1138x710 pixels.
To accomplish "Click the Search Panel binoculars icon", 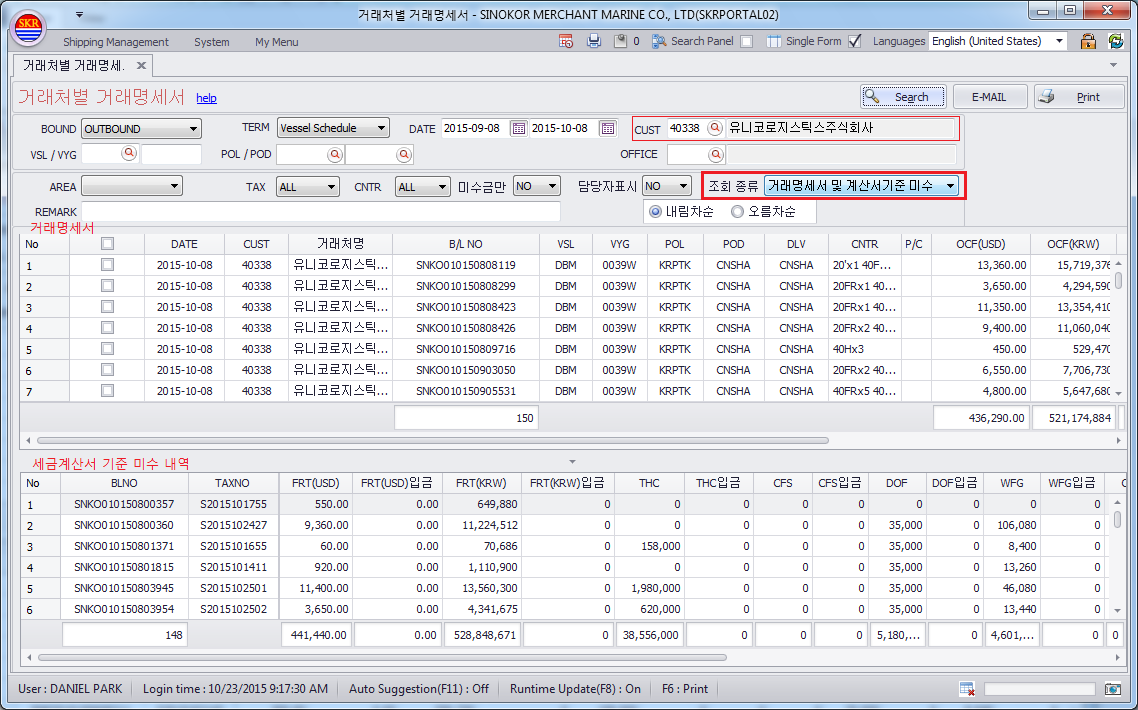I will click(x=659, y=41).
